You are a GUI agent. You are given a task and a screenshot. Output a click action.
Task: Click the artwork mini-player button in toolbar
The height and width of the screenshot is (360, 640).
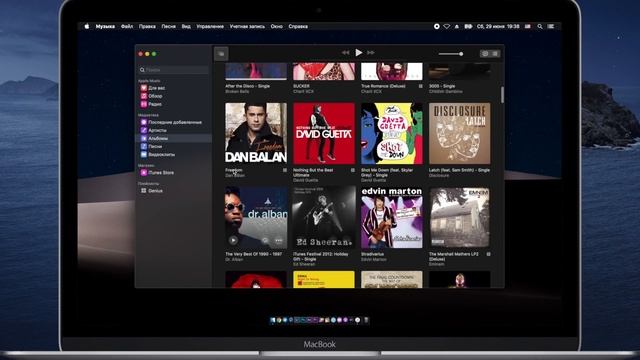pyautogui.click(x=221, y=53)
